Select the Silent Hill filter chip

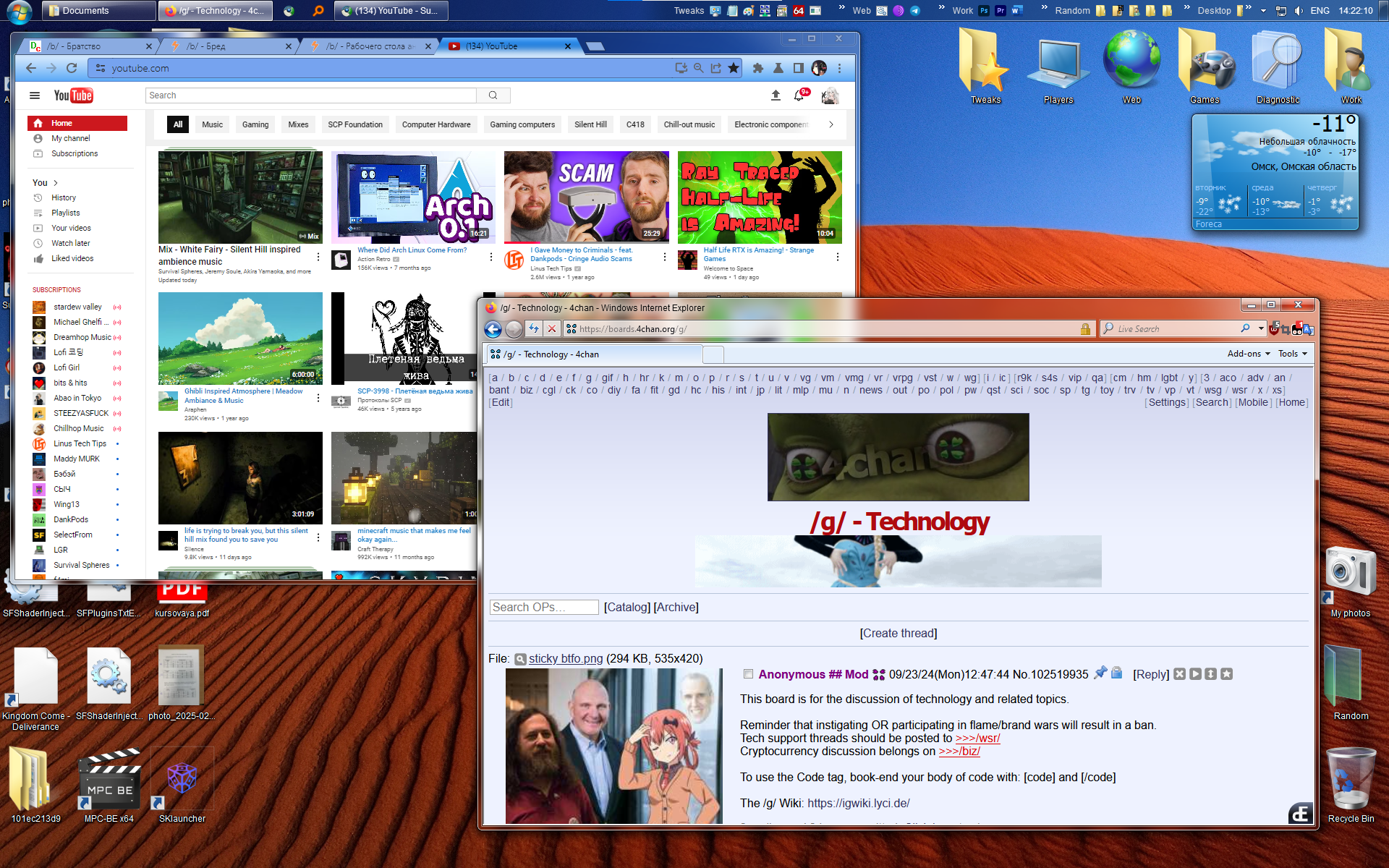[590, 124]
